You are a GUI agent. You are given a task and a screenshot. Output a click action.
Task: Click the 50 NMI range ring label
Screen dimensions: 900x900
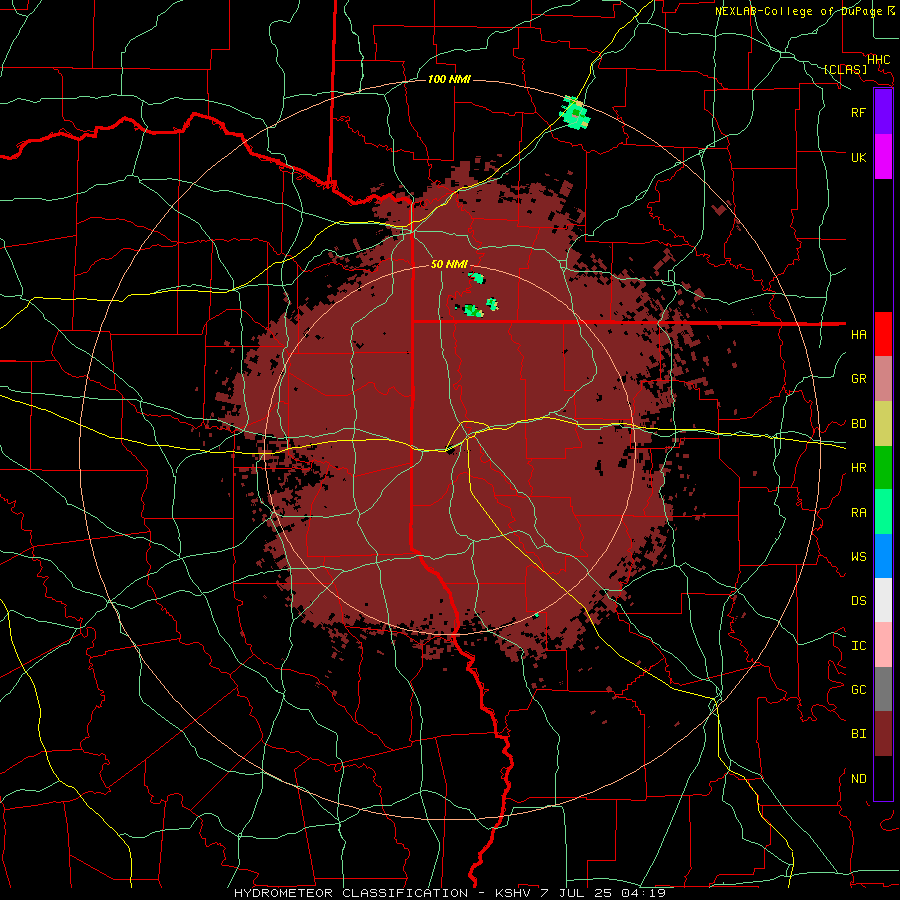pyautogui.click(x=449, y=264)
